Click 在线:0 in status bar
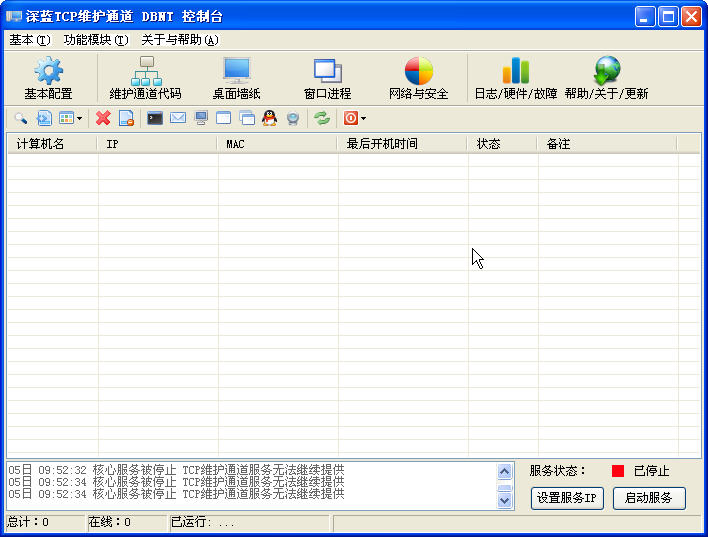The height and width of the screenshot is (537, 708). (x=110, y=523)
